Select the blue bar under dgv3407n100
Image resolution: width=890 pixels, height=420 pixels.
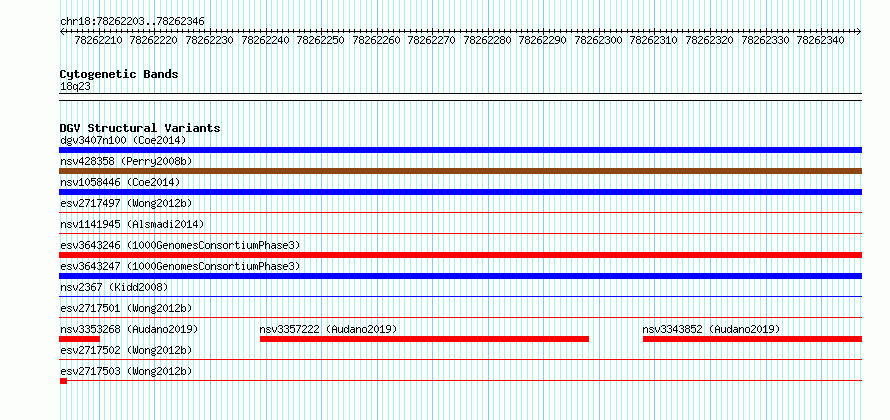pyautogui.click(x=460, y=150)
